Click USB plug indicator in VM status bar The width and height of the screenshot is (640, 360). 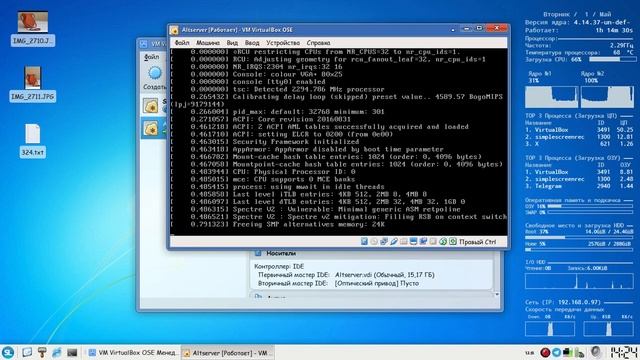click(393, 242)
